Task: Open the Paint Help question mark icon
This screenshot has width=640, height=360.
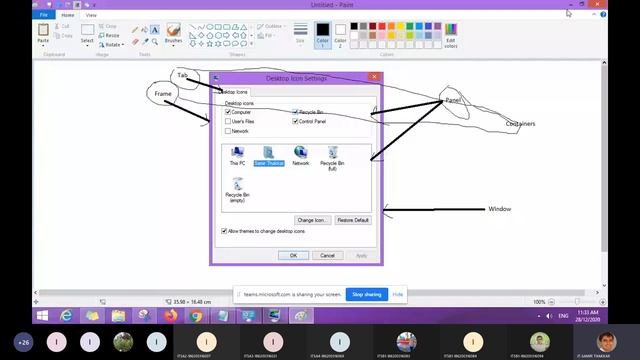Action: click(603, 14)
